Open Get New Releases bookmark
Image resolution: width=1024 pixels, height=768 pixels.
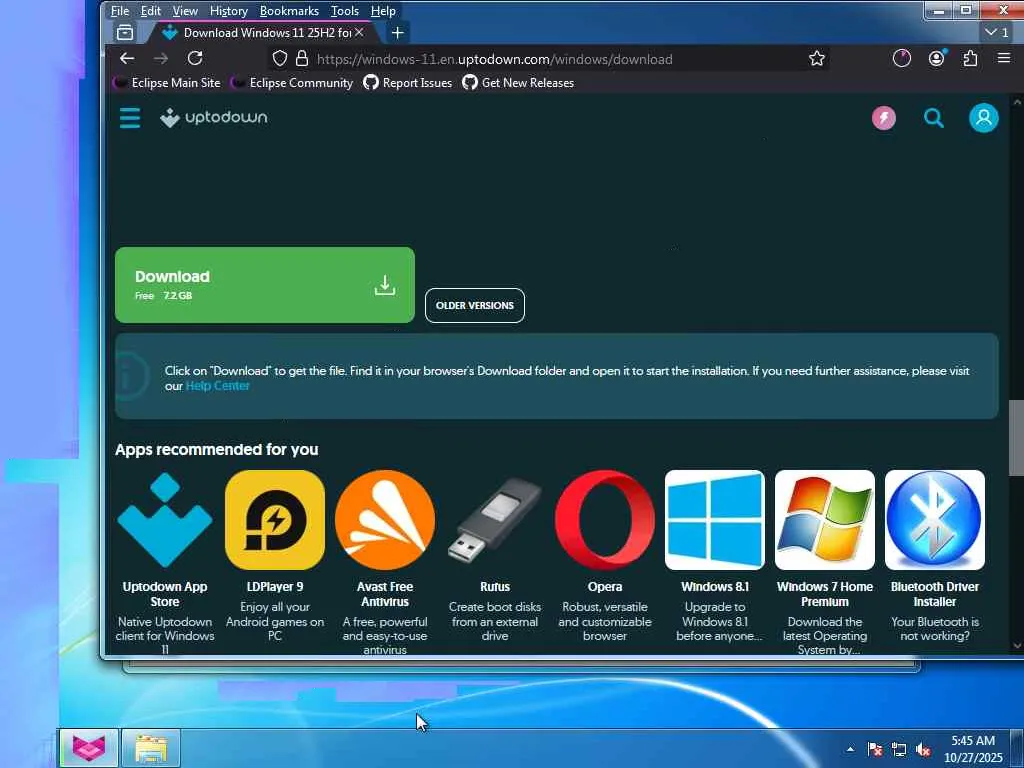[519, 83]
